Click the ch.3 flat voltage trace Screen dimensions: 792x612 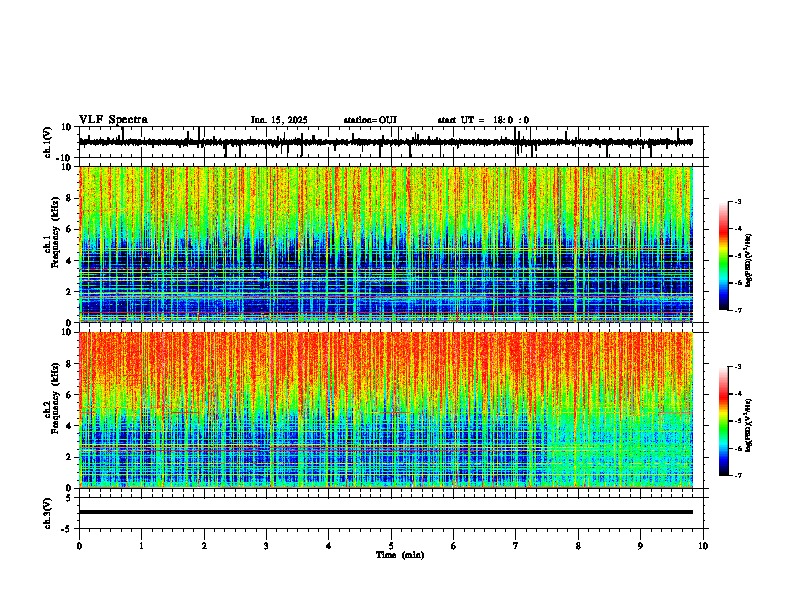386,512
